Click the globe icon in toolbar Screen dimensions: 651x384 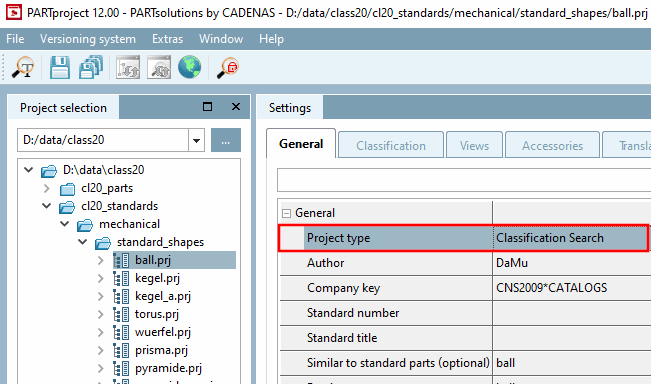click(190, 67)
